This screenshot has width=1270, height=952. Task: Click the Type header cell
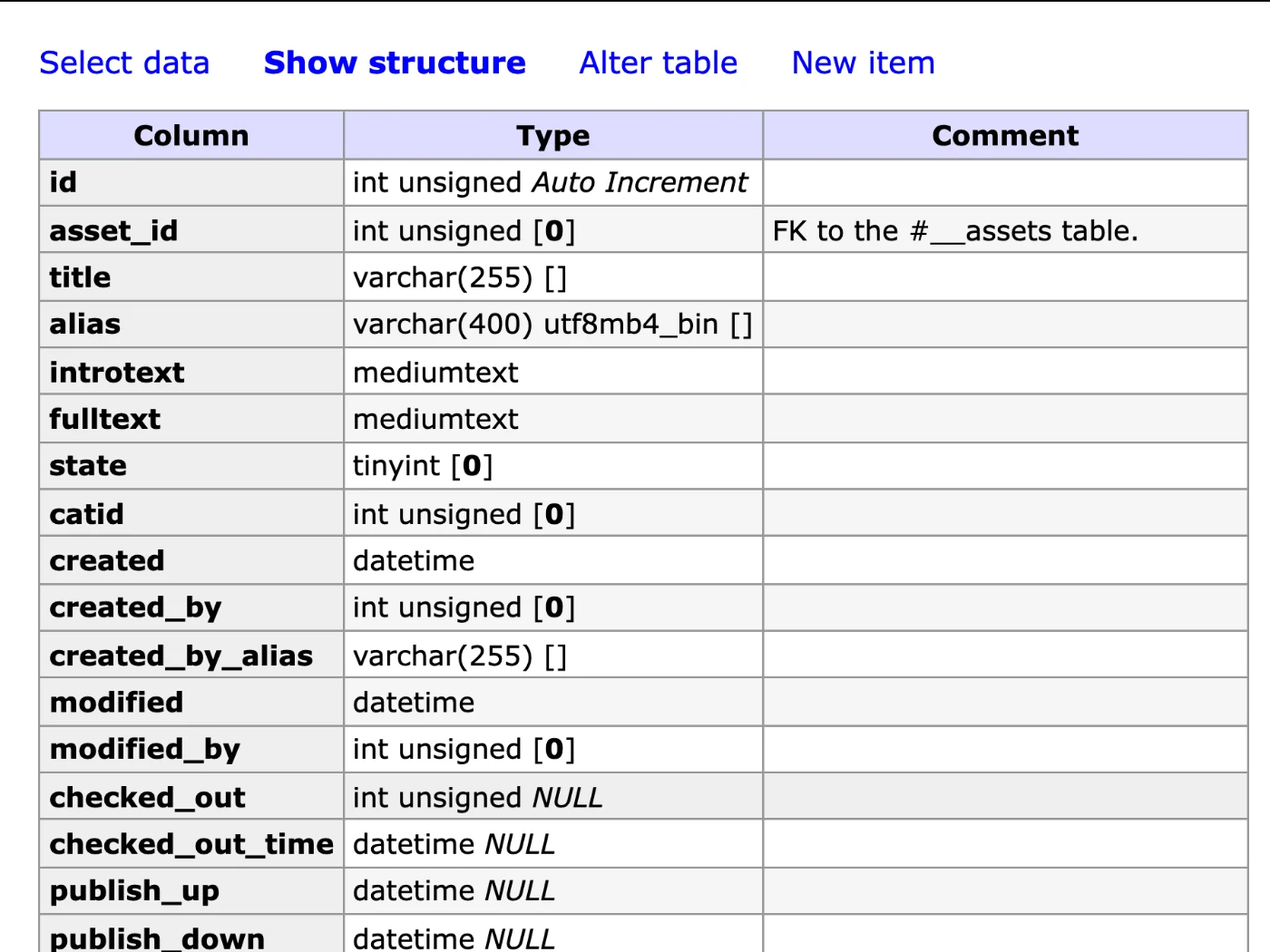tap(553, 135)
